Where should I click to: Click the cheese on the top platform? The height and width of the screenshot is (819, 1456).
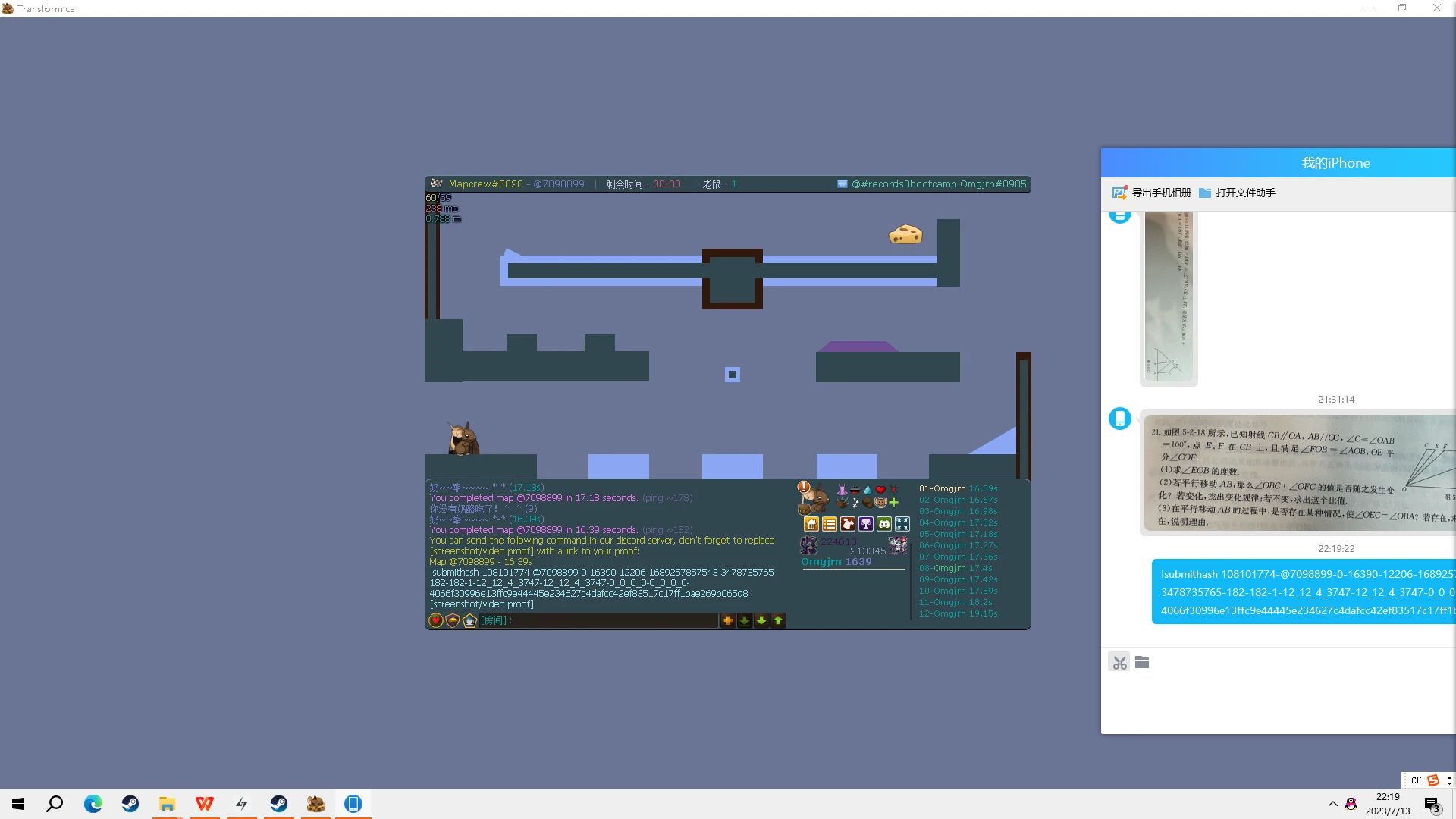[x=905, y=234]
